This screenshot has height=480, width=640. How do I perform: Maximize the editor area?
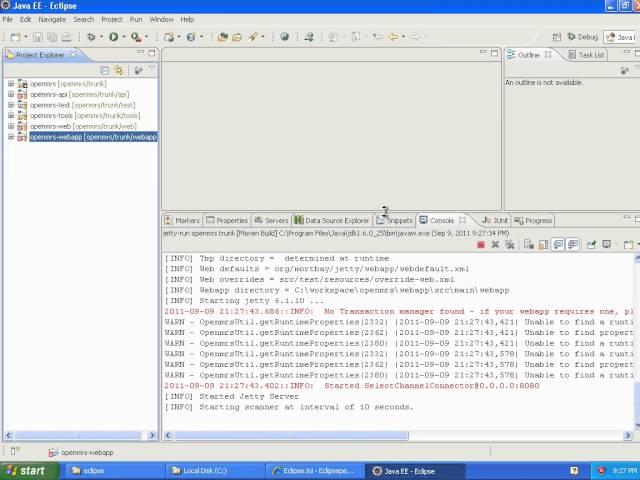[x=495, y=53]
